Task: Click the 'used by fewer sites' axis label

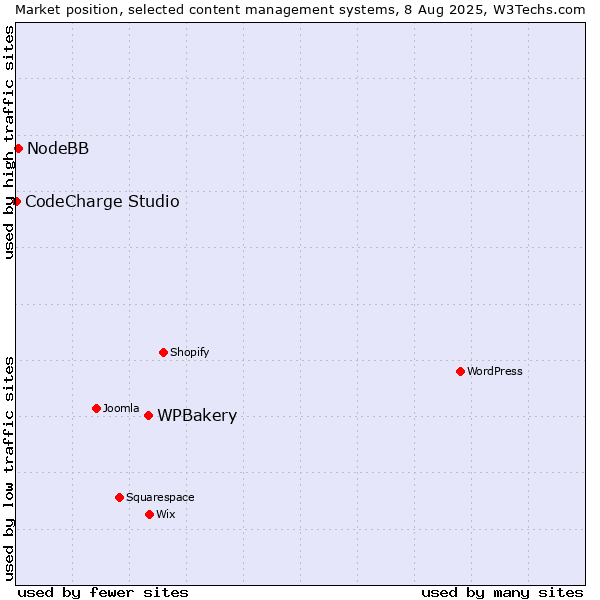Action: pyautogui.click(x=103, y=593)
